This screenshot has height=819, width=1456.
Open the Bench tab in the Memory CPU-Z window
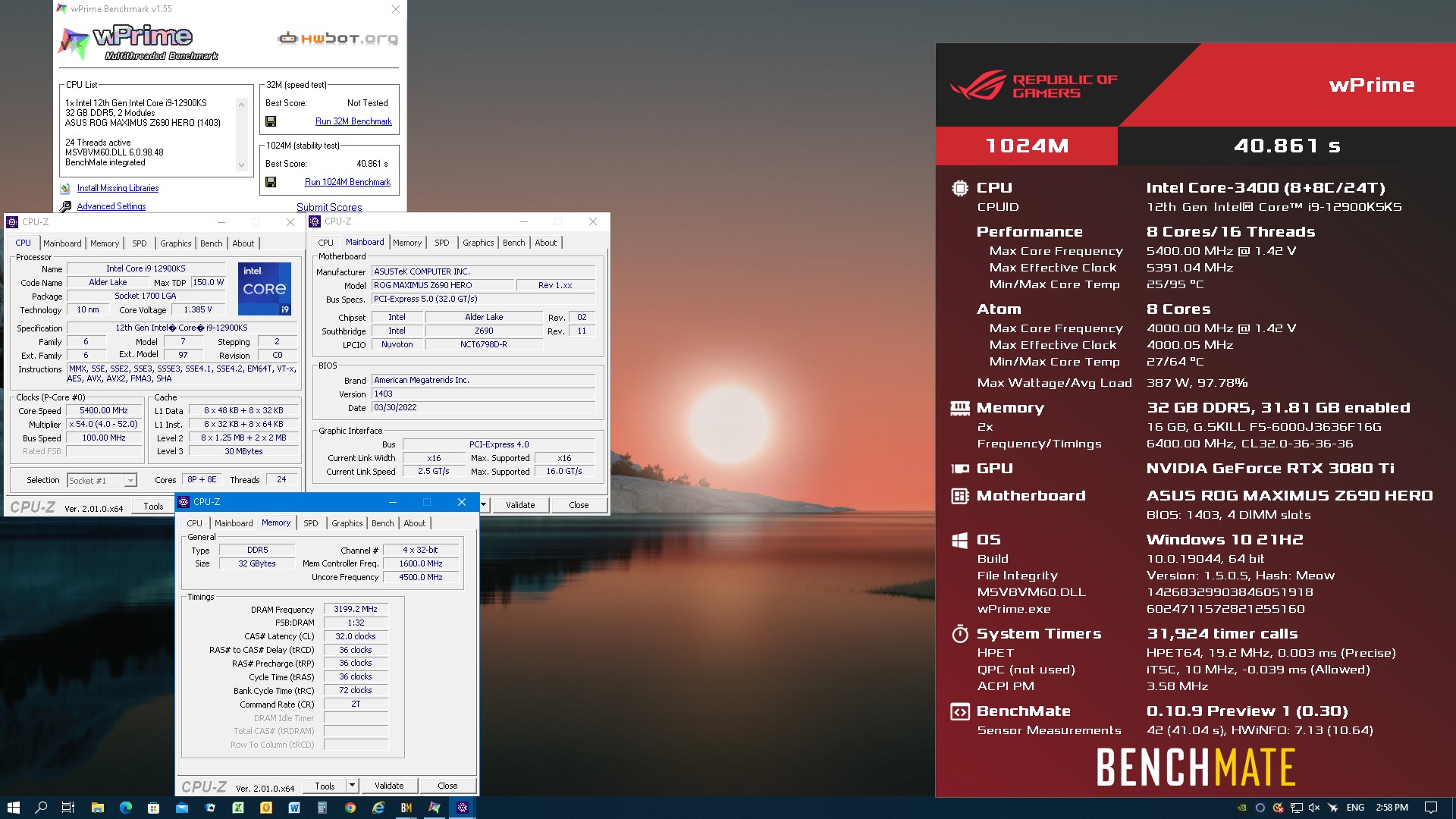pos(383,523)
